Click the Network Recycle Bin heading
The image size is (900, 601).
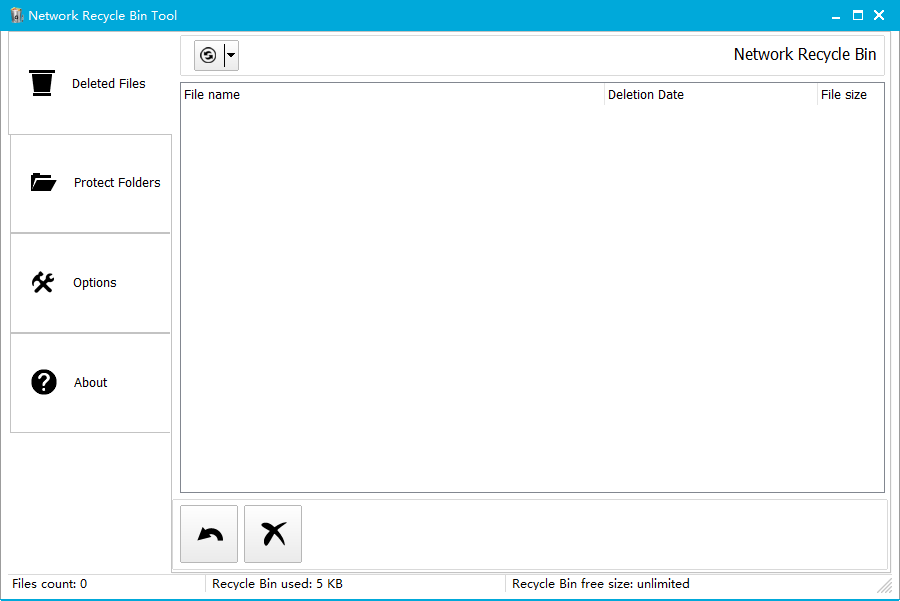tap(805, 54)
